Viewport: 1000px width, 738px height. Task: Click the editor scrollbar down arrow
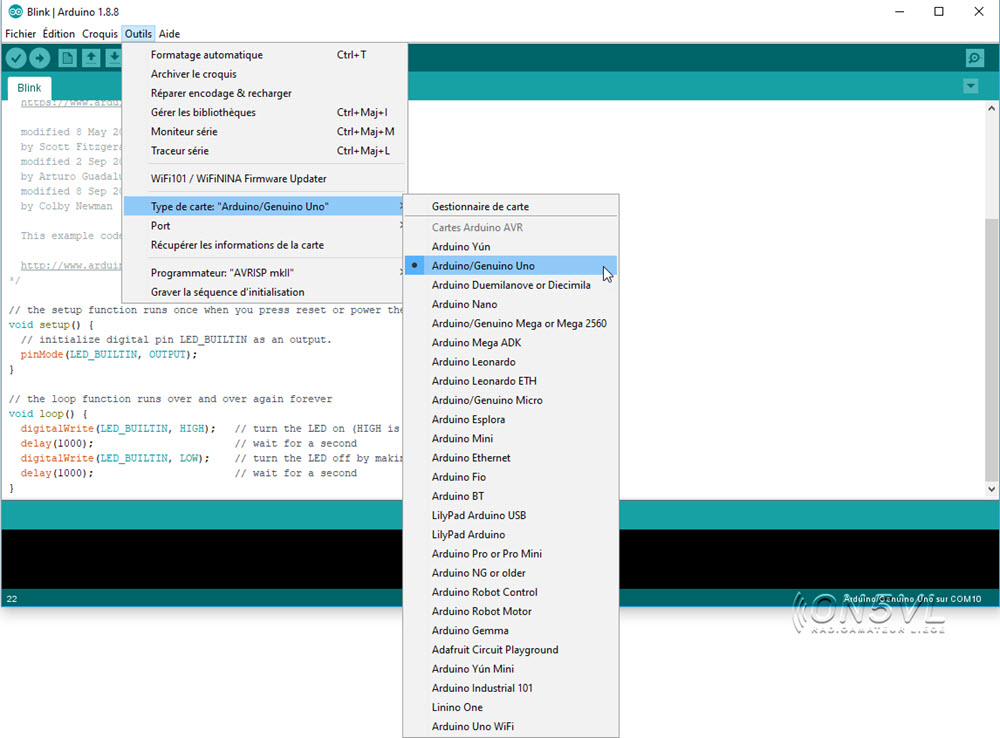pyautogui.click(x=991, y=489)
